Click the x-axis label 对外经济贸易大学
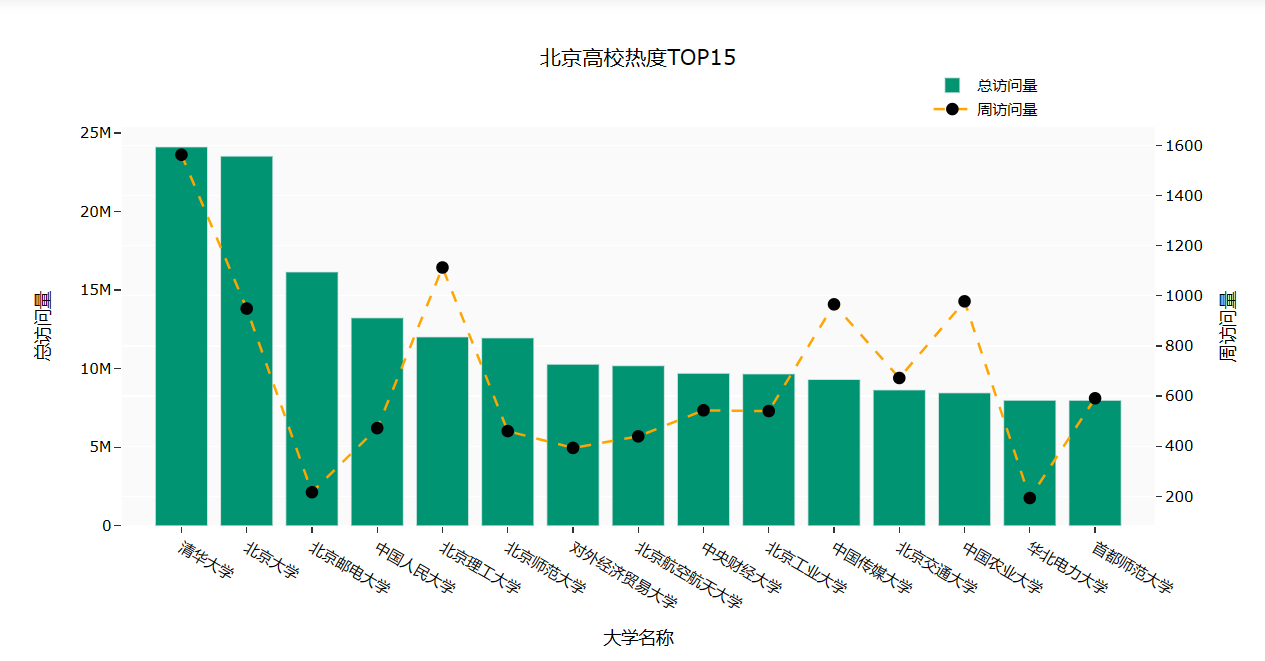The width and height of the screenshot is (1265, 661). coord(622,576)
